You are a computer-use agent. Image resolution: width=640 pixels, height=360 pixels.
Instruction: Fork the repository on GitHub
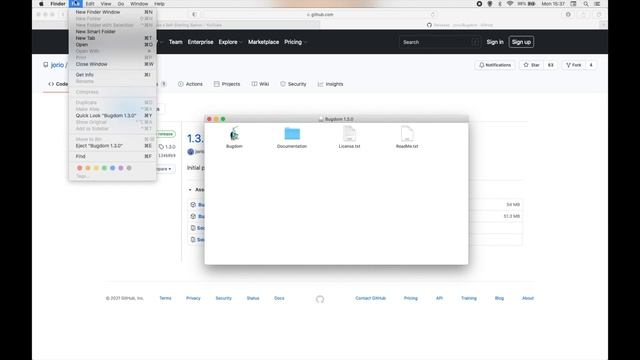pos(573,65)
